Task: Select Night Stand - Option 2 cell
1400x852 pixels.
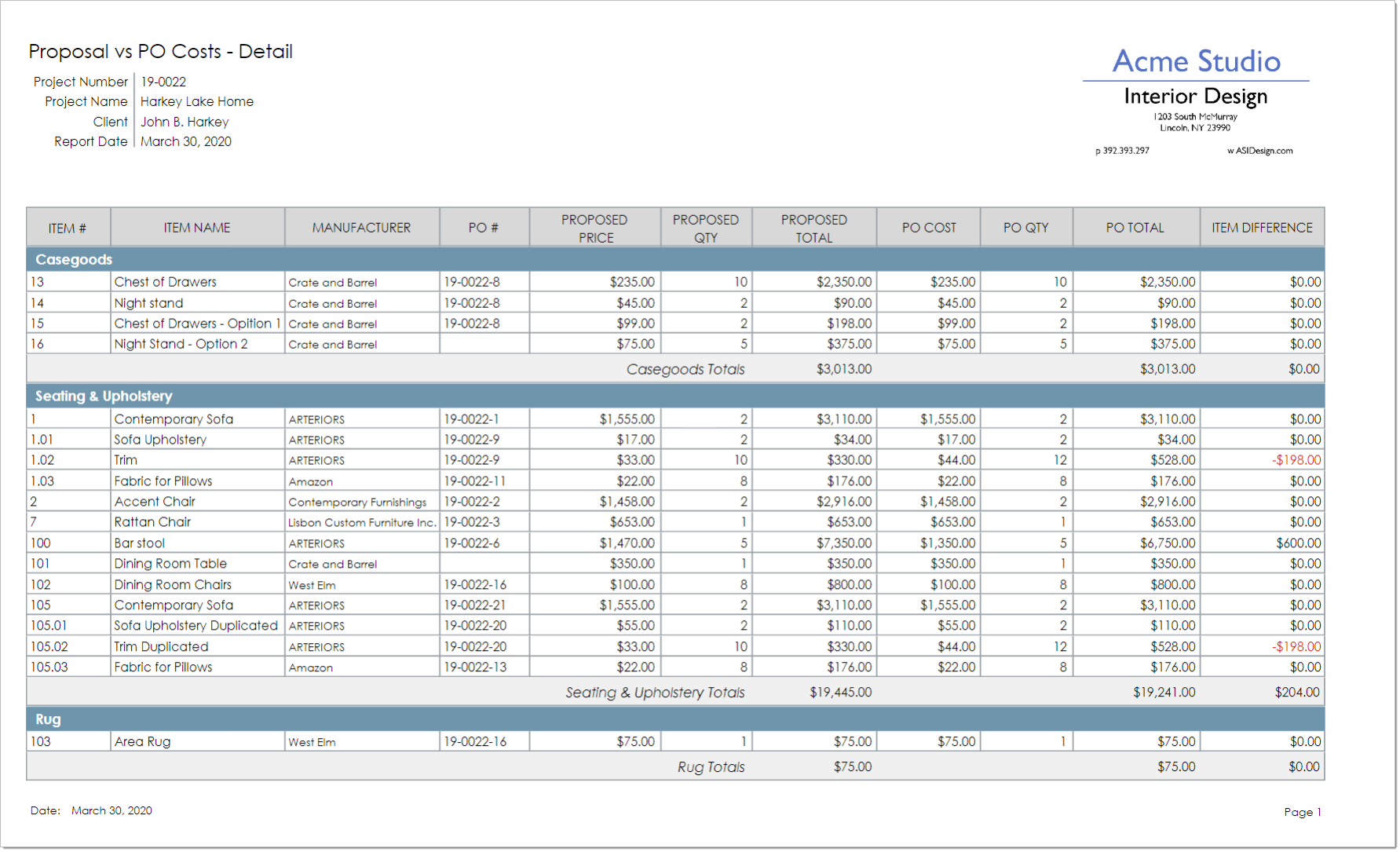Action: point(197,344)
